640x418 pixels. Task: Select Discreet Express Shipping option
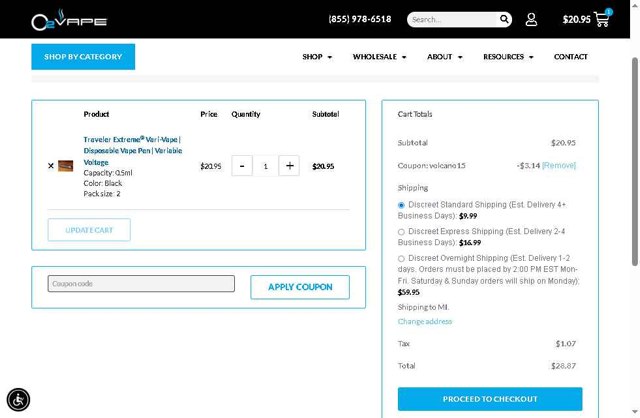(401, 232)
